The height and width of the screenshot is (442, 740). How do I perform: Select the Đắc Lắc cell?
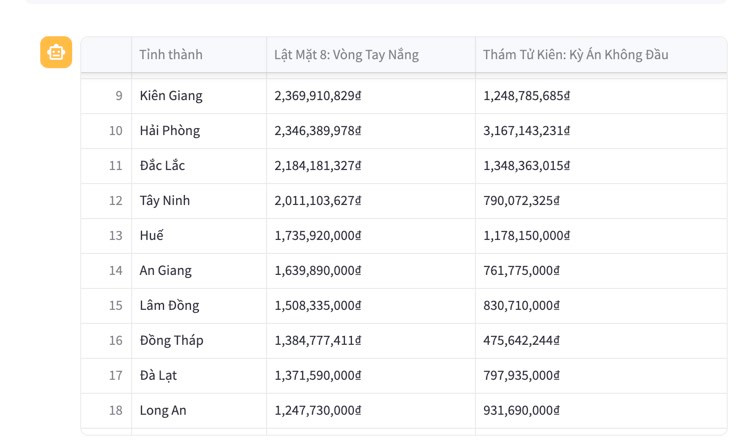tap(199, 166)
